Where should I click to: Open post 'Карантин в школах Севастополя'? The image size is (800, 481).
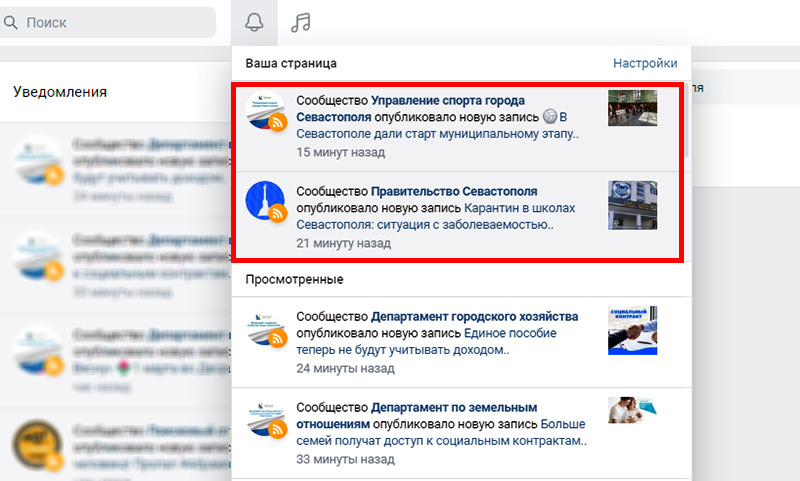tap(436, 216)
